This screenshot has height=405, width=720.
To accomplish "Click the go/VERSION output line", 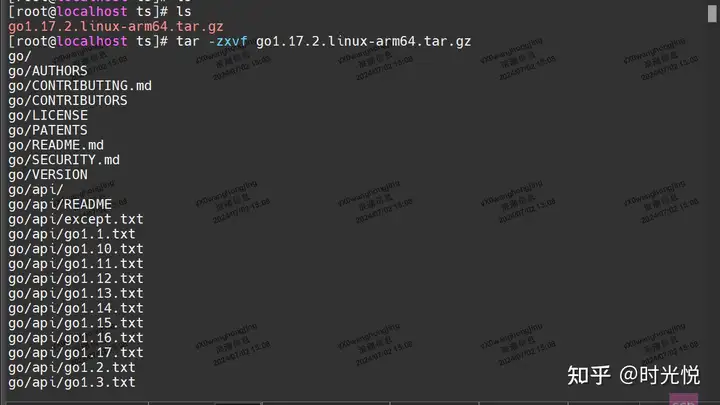I will pos(48,175).
